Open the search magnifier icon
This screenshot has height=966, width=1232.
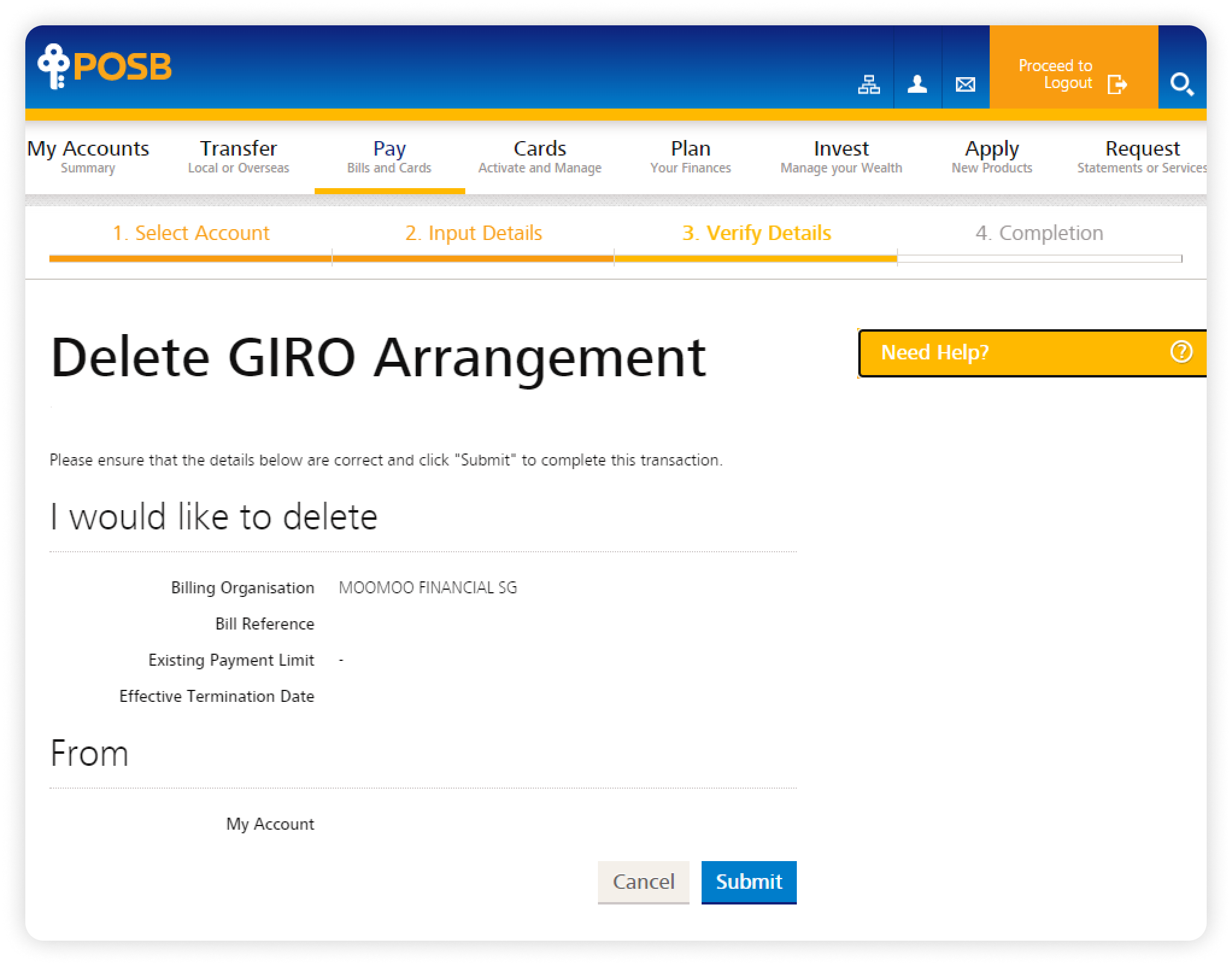[x=1181, y=84]
